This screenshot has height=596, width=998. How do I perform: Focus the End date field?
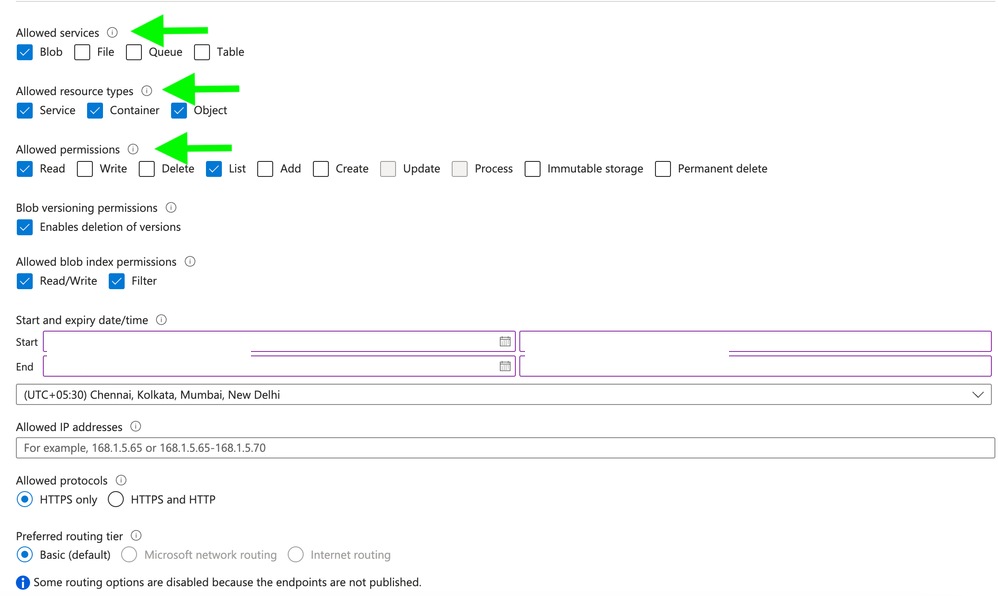point(279,366)
